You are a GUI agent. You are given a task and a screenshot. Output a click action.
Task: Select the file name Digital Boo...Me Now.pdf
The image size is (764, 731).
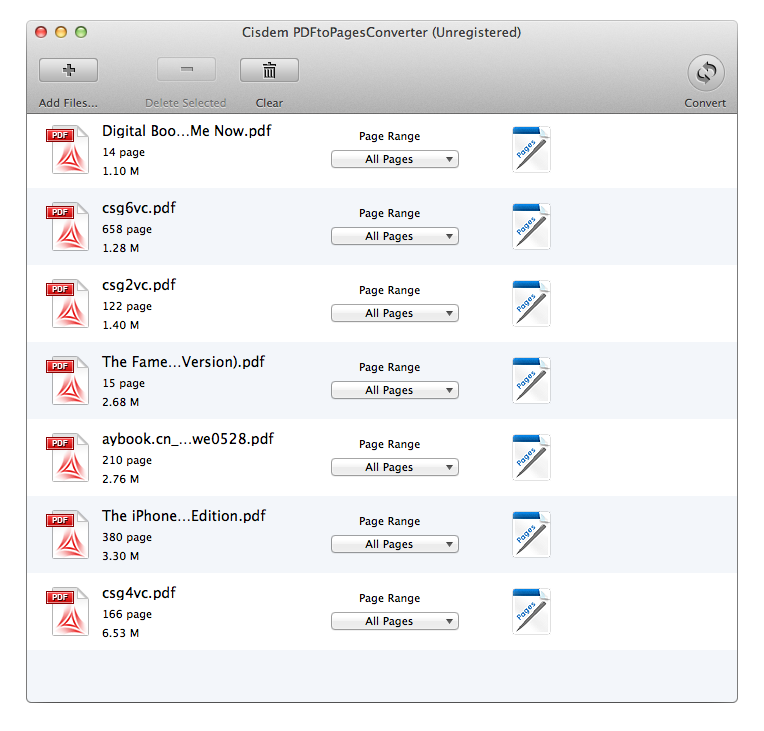[x=187, y=132]
